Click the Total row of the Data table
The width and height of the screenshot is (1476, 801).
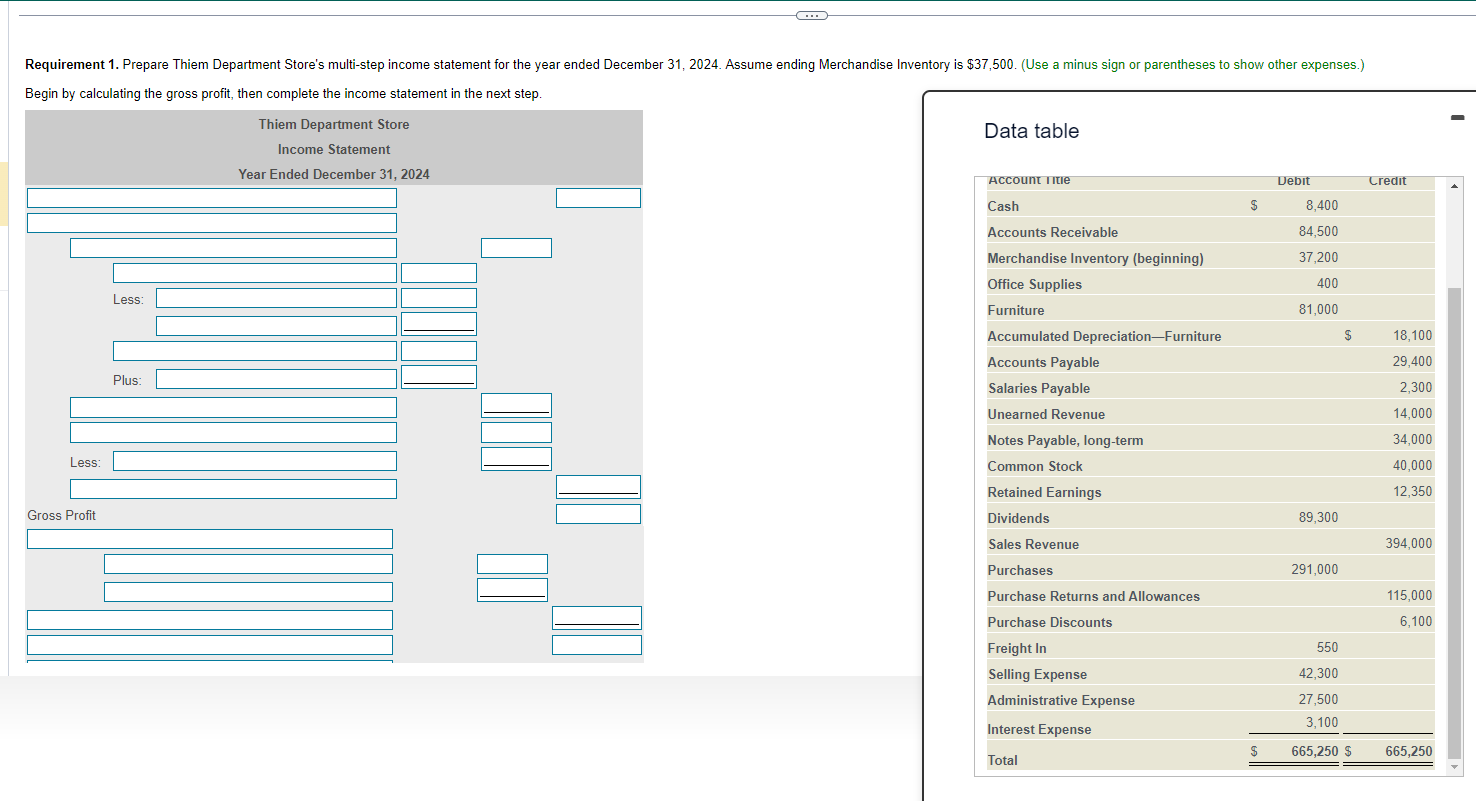[x=1100, y=760]
